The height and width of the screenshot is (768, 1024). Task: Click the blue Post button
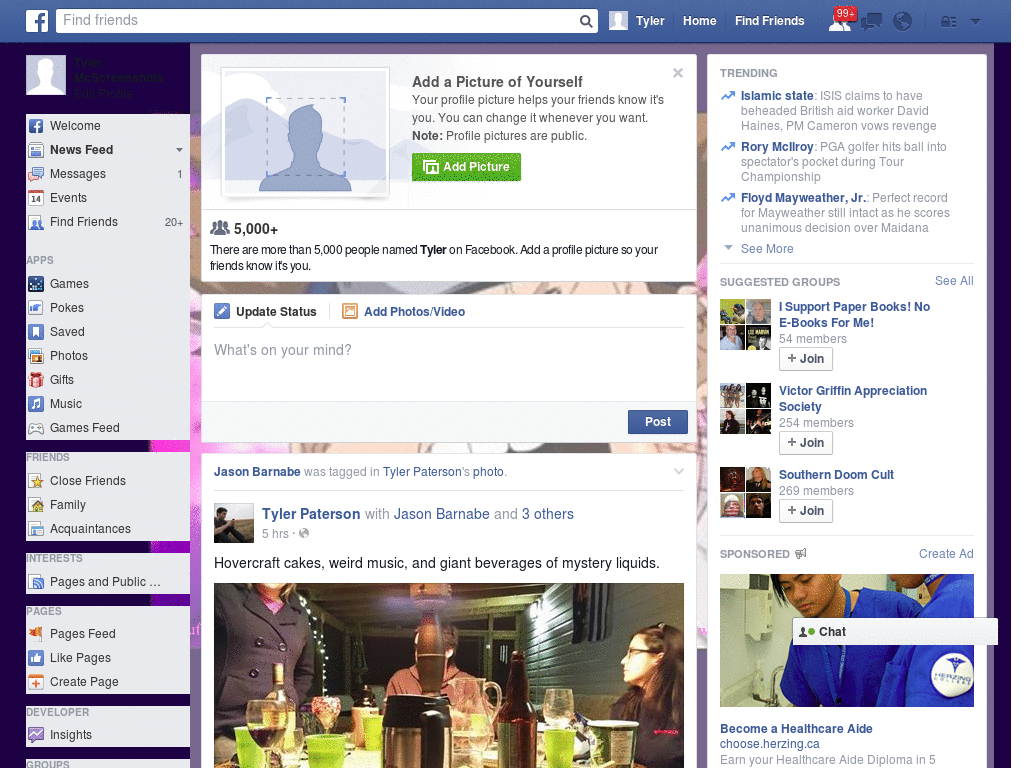tap(658, 422)
